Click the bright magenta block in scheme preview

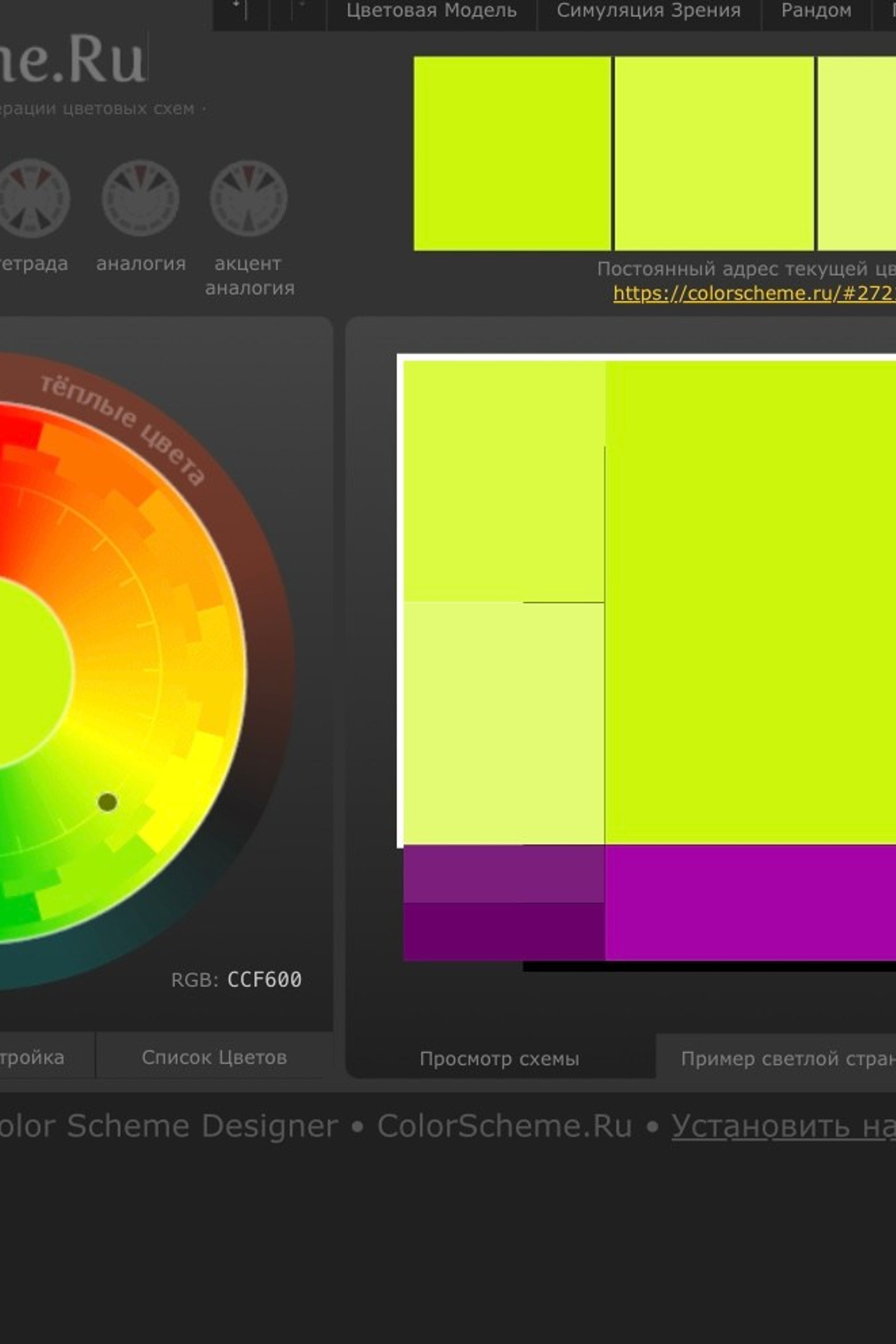(x=749, y=902)
